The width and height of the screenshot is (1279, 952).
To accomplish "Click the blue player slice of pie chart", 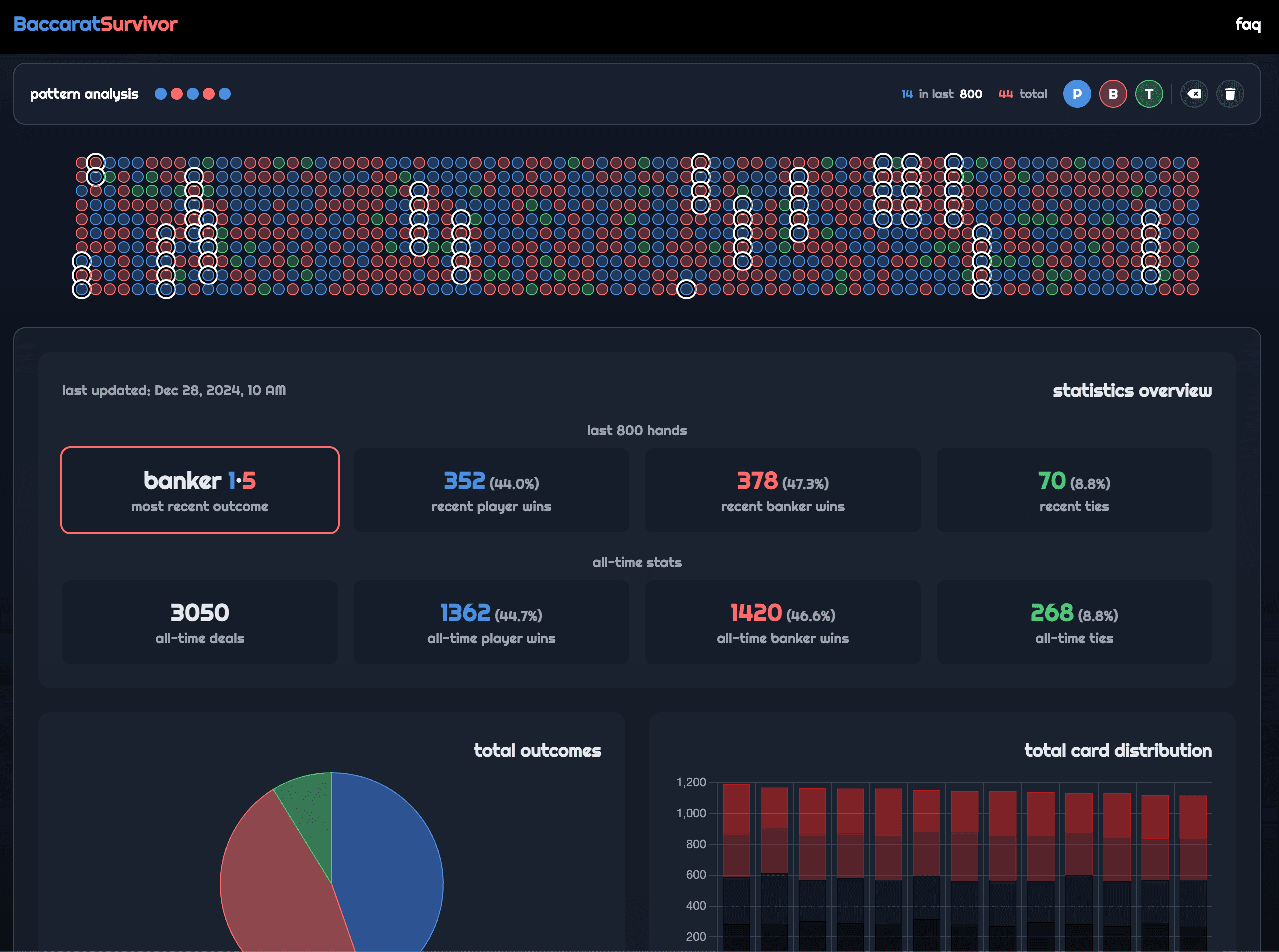I will pos(392,864).
